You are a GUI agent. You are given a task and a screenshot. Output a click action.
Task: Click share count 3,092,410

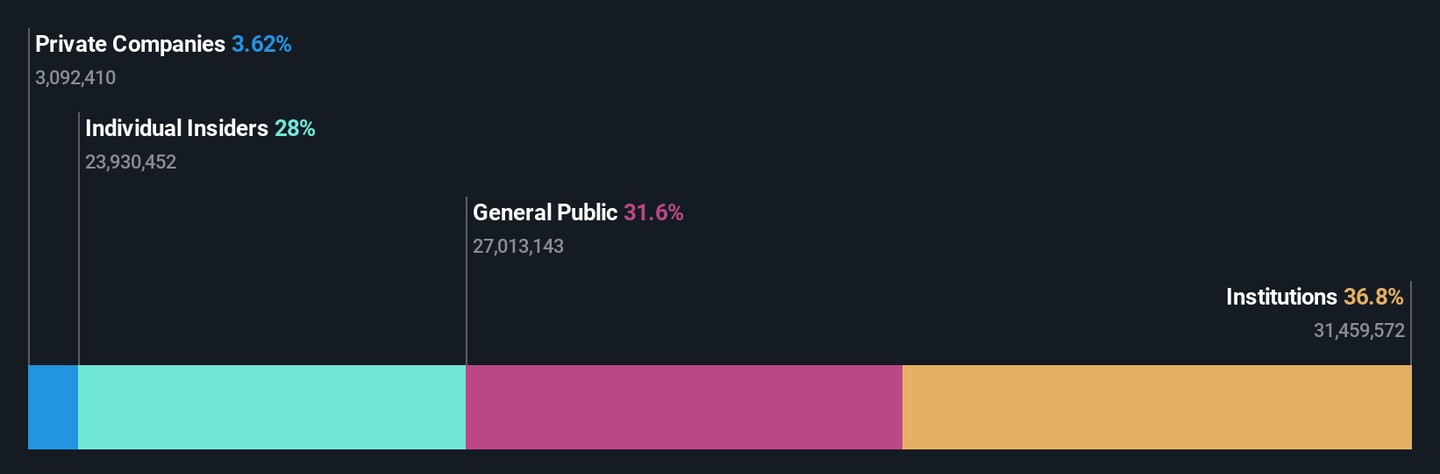click(76, 78)
